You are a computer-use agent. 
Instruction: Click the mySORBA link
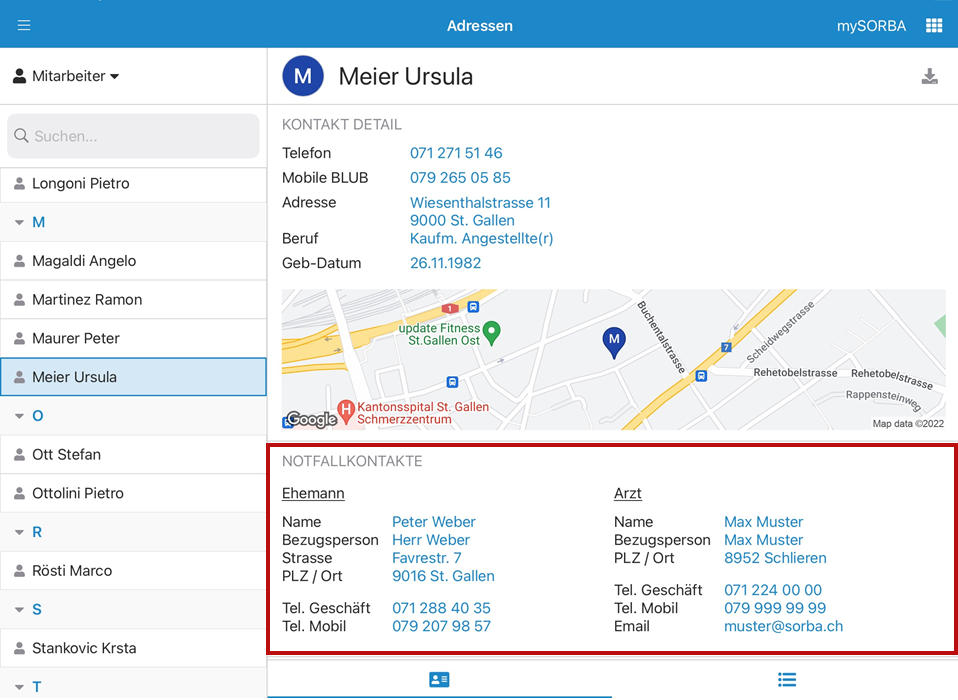click(x=871, y=26)
